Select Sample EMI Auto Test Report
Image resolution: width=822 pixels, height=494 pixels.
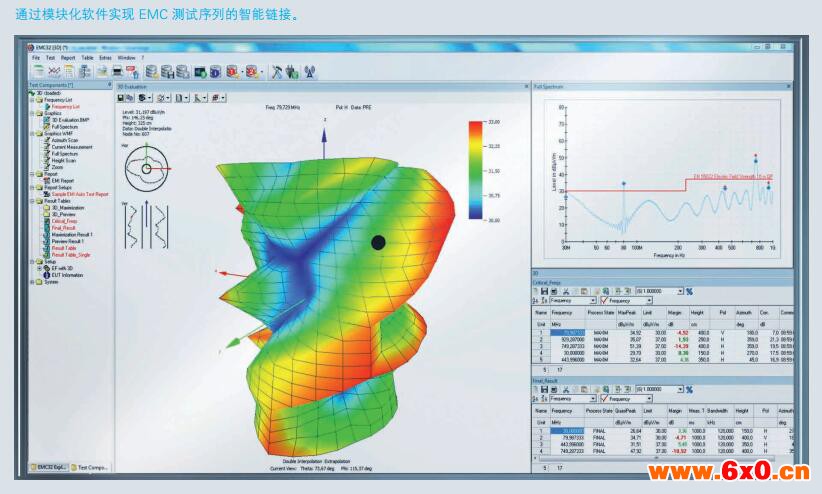click(80, 195)
